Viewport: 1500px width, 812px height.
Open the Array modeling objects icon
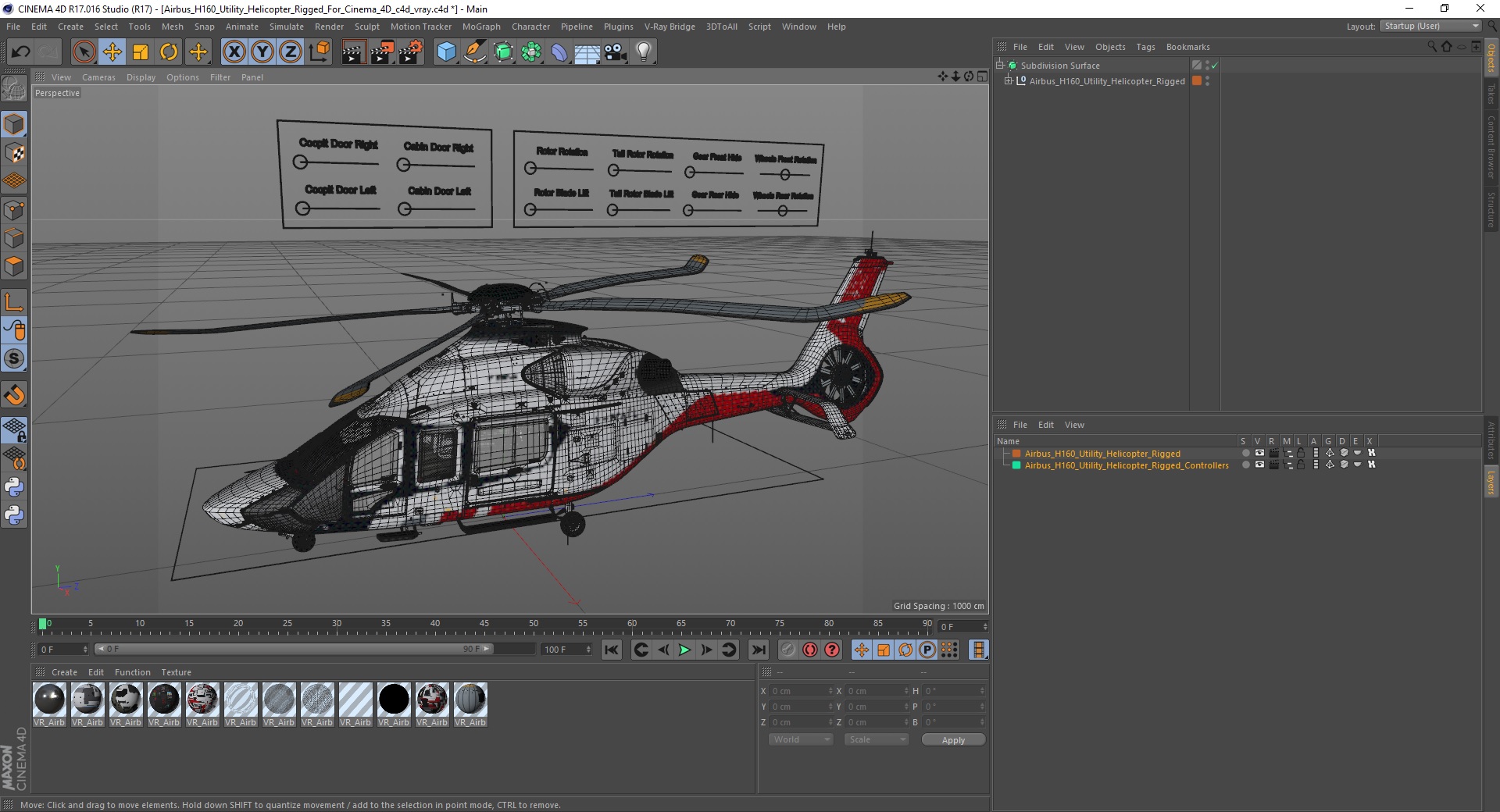pyautogui.click(x=531, y=52)
